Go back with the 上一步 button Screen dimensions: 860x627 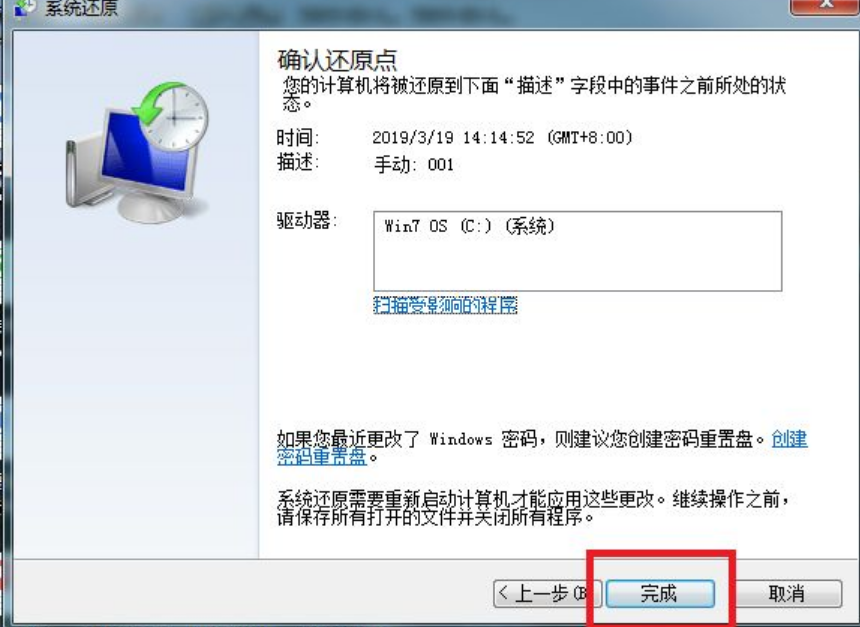tap(547, 593)
